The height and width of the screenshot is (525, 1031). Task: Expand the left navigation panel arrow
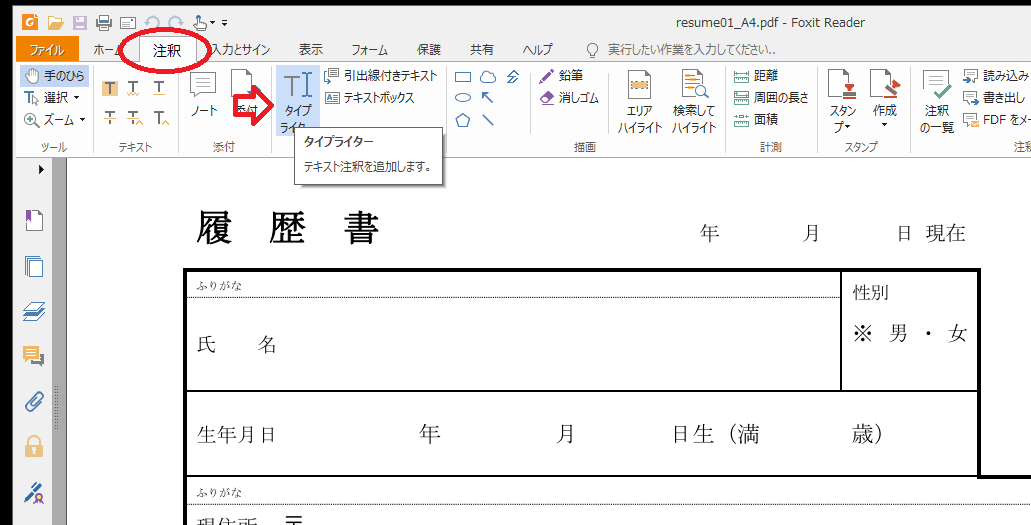[x=41, y=170]
